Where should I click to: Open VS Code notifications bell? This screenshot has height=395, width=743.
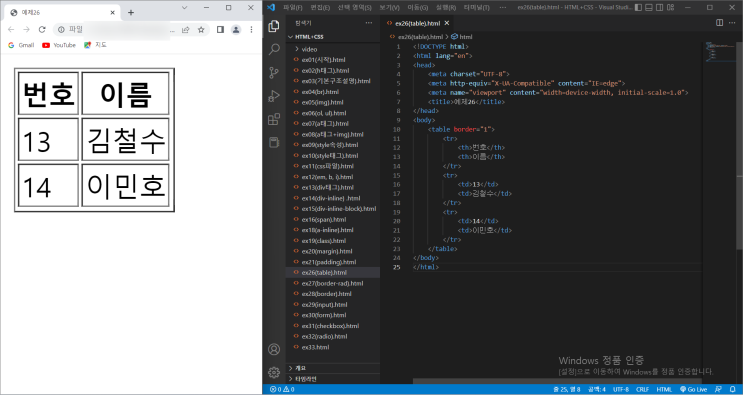tap(732, 389)
